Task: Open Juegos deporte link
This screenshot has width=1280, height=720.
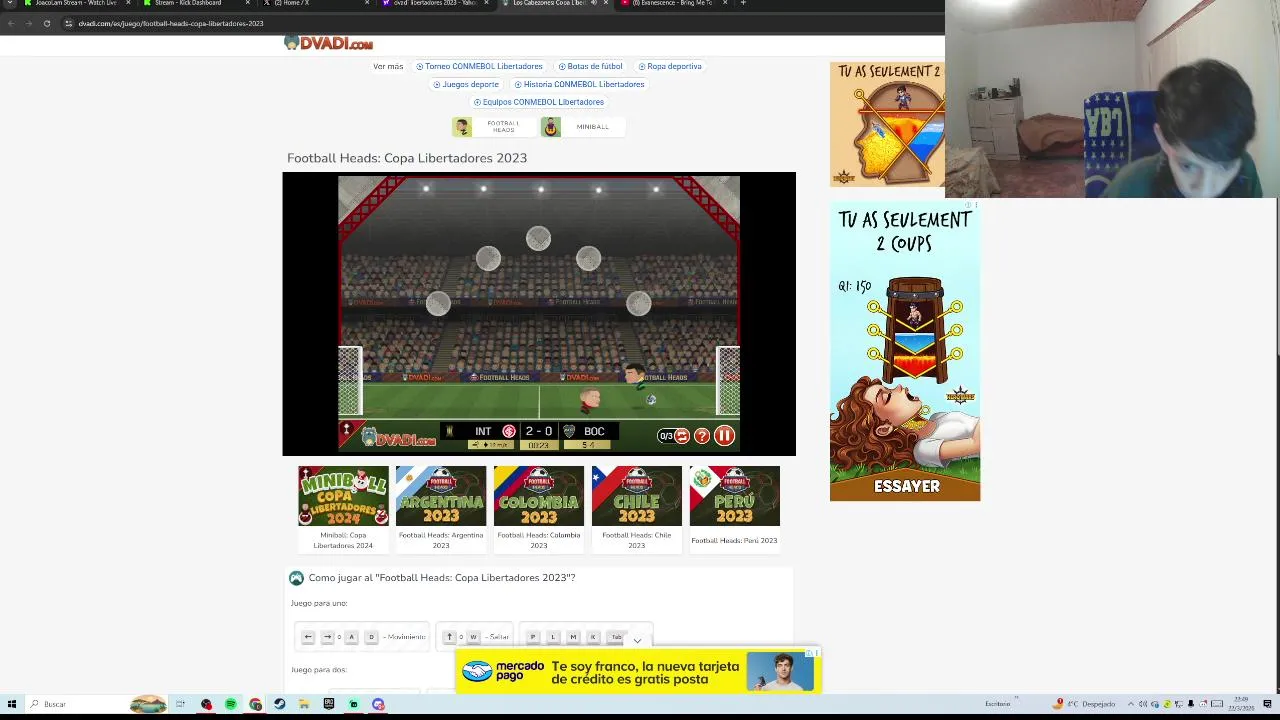Action: click(x=466, y=84)
